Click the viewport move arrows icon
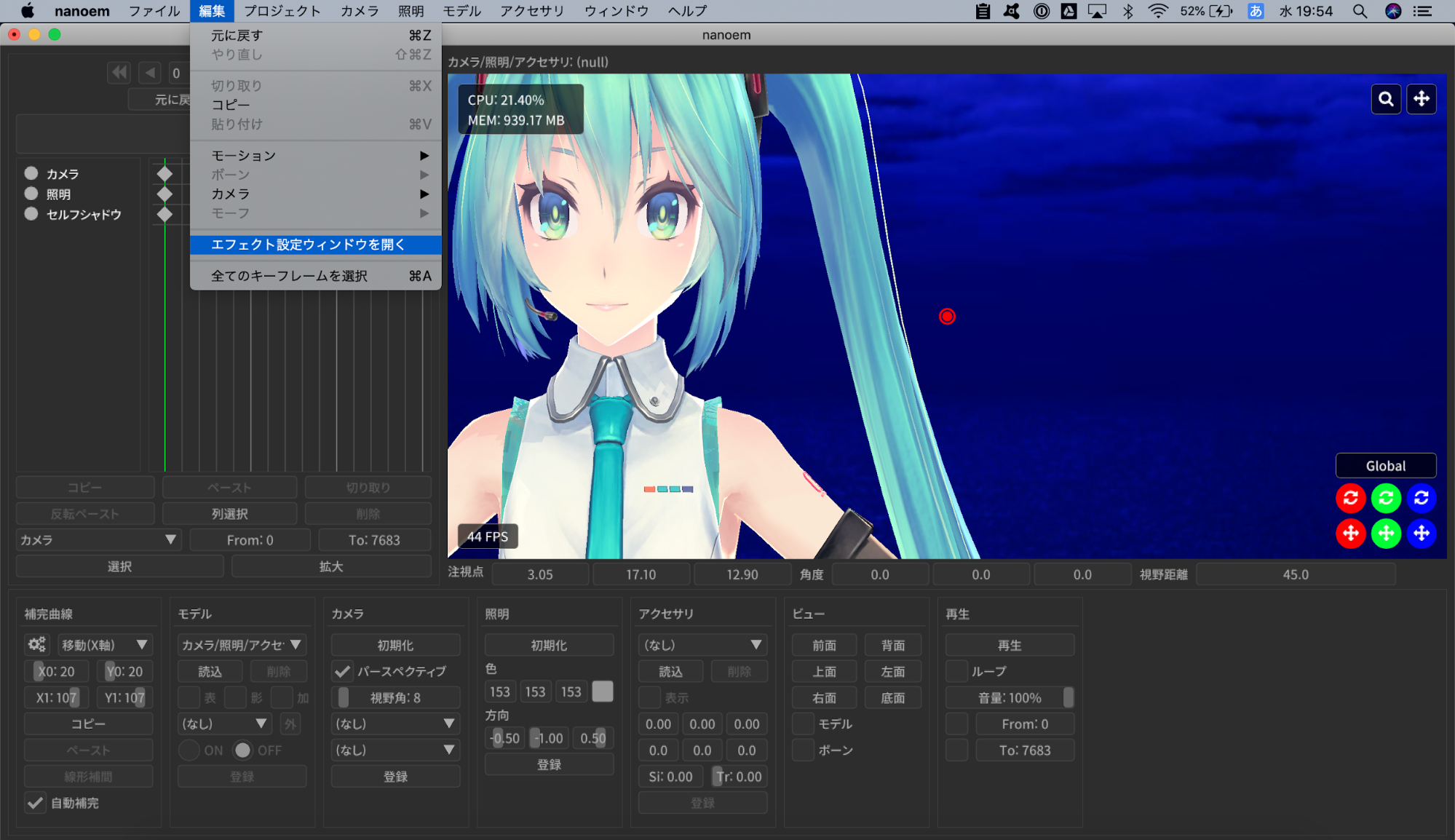 click(1421, 99)
